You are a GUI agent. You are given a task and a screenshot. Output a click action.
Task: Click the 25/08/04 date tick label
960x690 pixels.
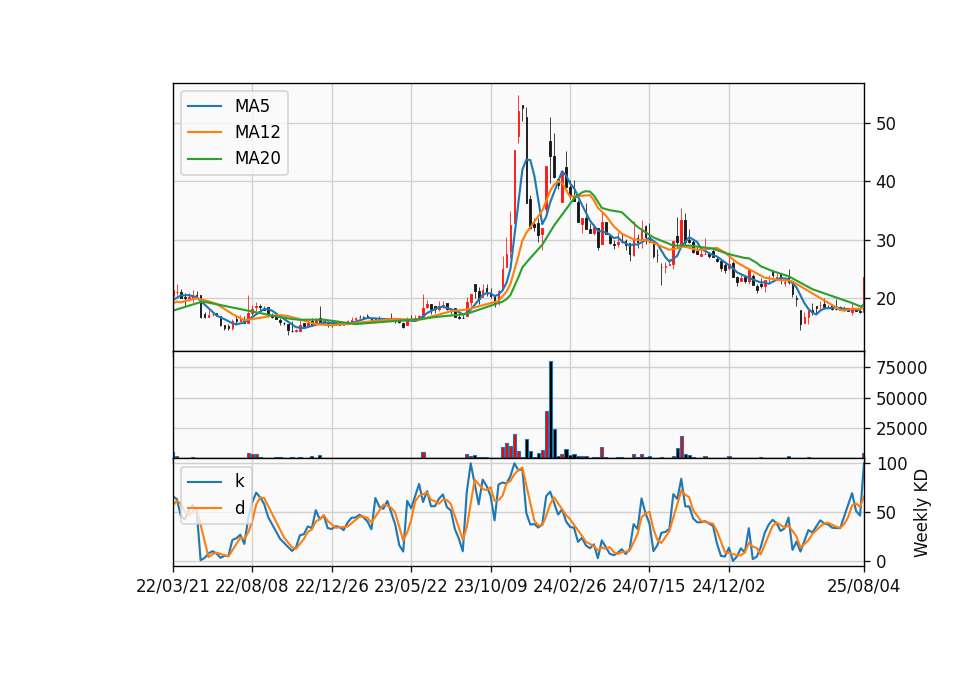tap(864, 586)
